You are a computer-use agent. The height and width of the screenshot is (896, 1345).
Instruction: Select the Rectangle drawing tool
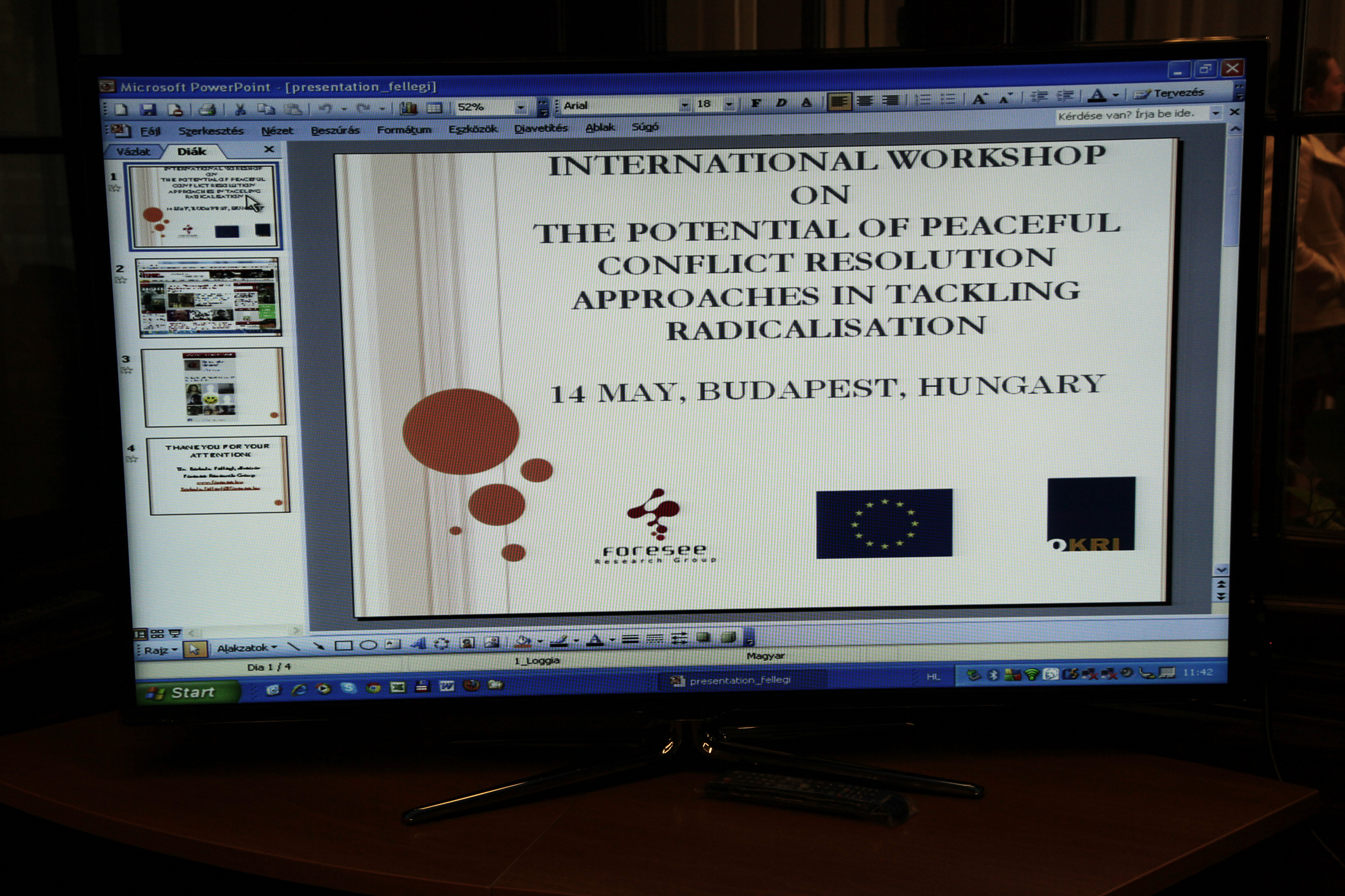click(344, 646)
